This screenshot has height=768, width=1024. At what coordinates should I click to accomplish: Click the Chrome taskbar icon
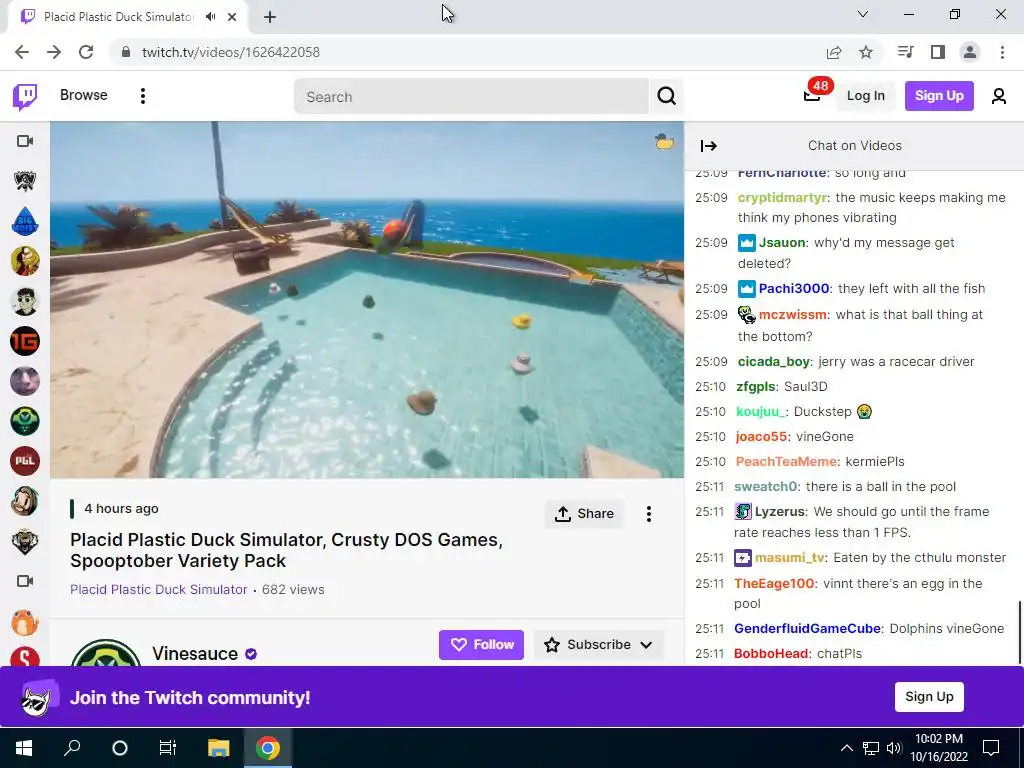coord(267,747)
